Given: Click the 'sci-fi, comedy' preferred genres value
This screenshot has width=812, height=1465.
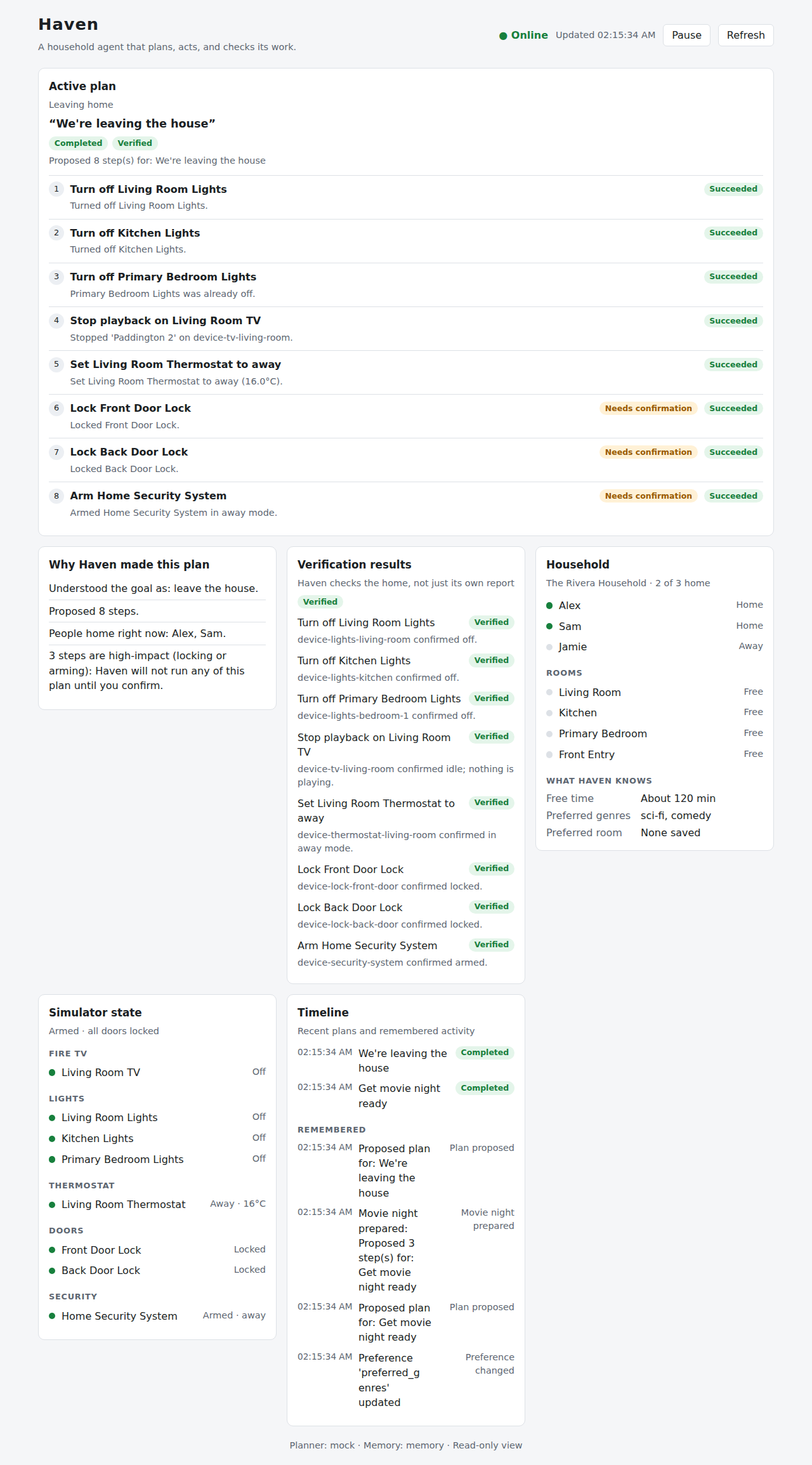Looking at the screenshot, I should 676,815.
